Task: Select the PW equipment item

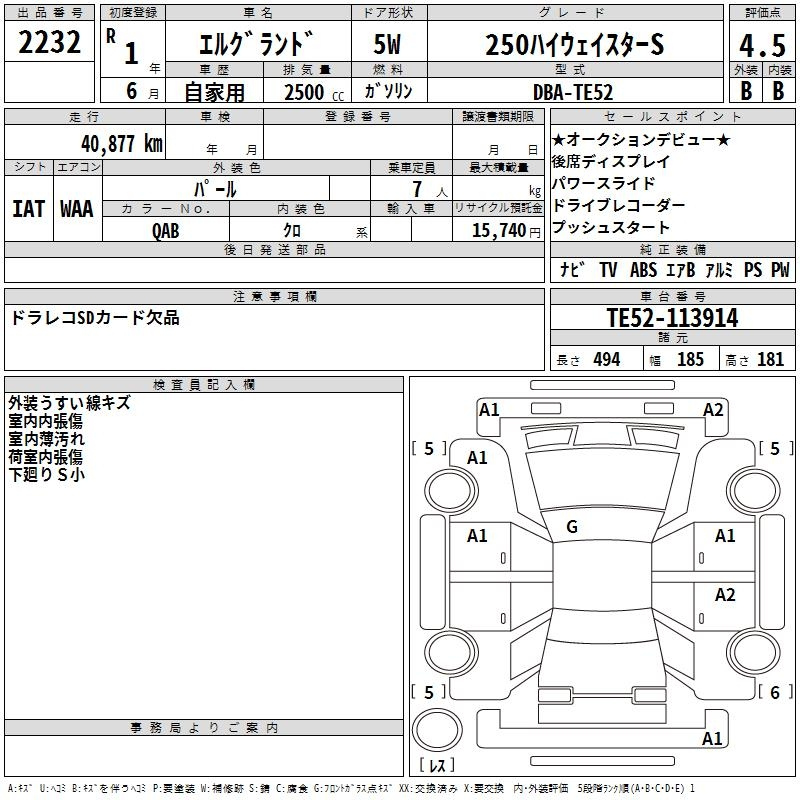Action: click(x=780, y=270)
